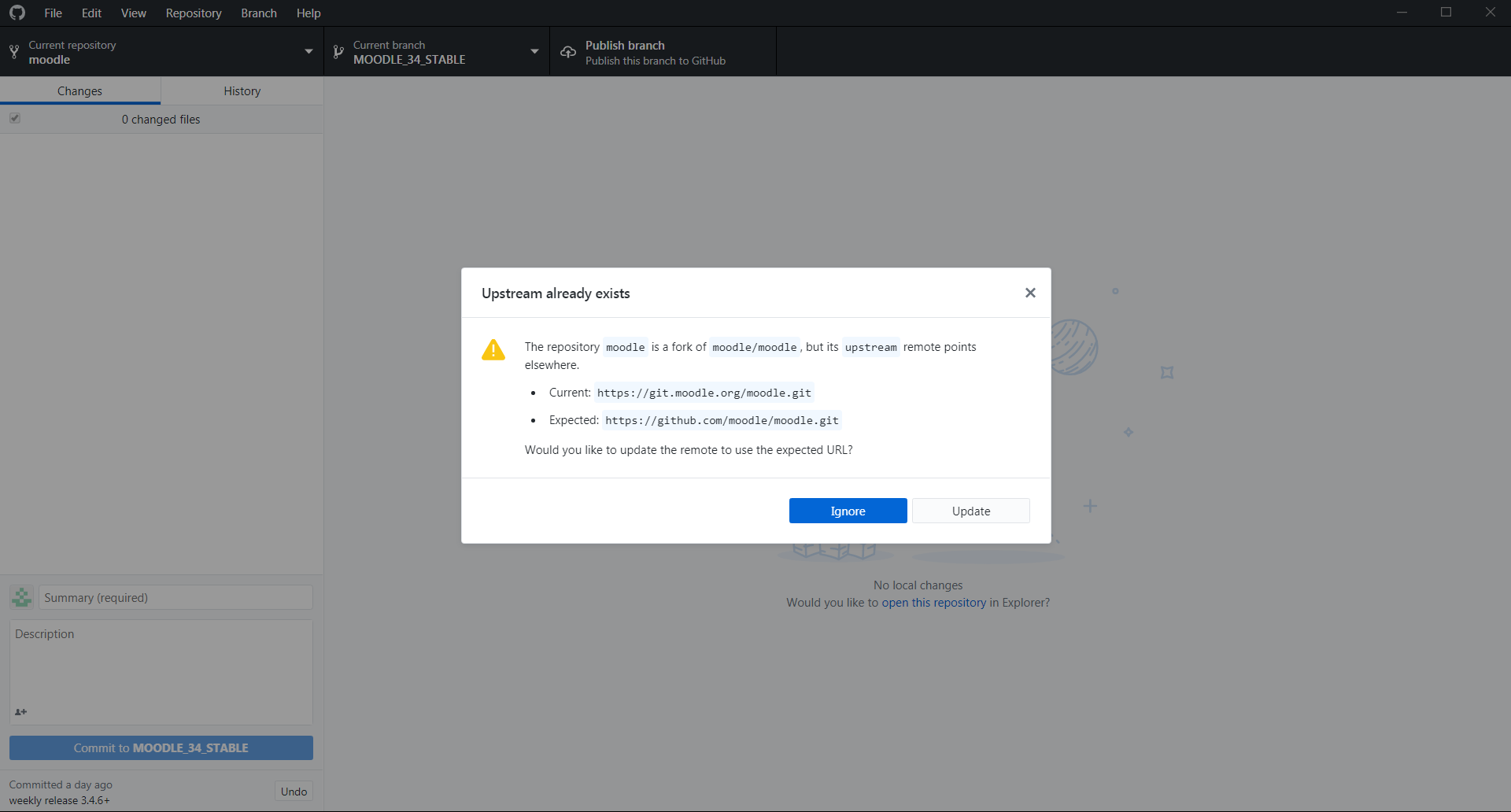Viewport: 1511px width, 812px height.
Task: Open the Repository menu
Action: click(x=194, y=13)
